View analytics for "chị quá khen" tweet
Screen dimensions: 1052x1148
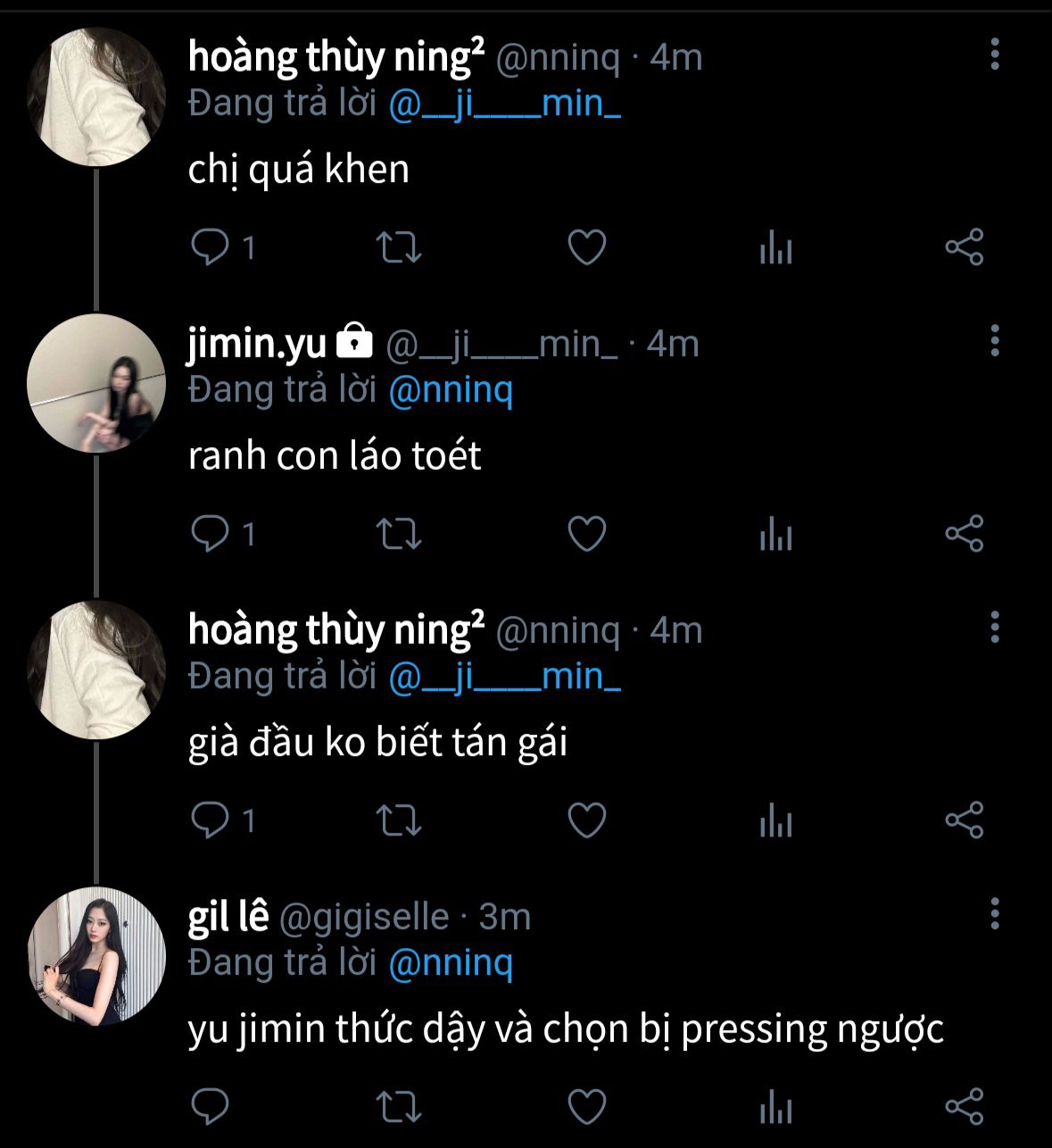tap(775, 247)
